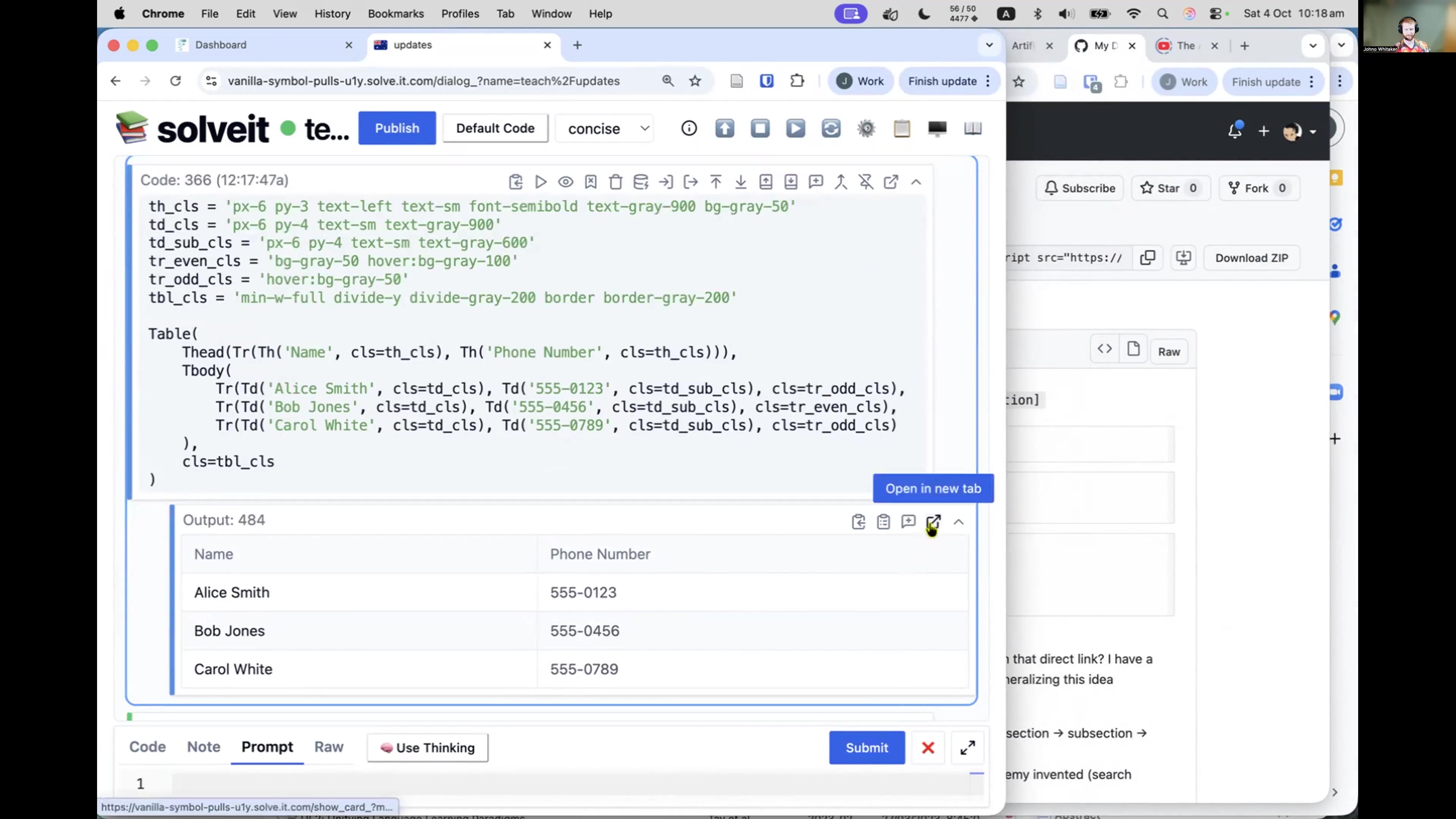Switch to the Code input tab
Screen dimensions: 1456x819
147,747
